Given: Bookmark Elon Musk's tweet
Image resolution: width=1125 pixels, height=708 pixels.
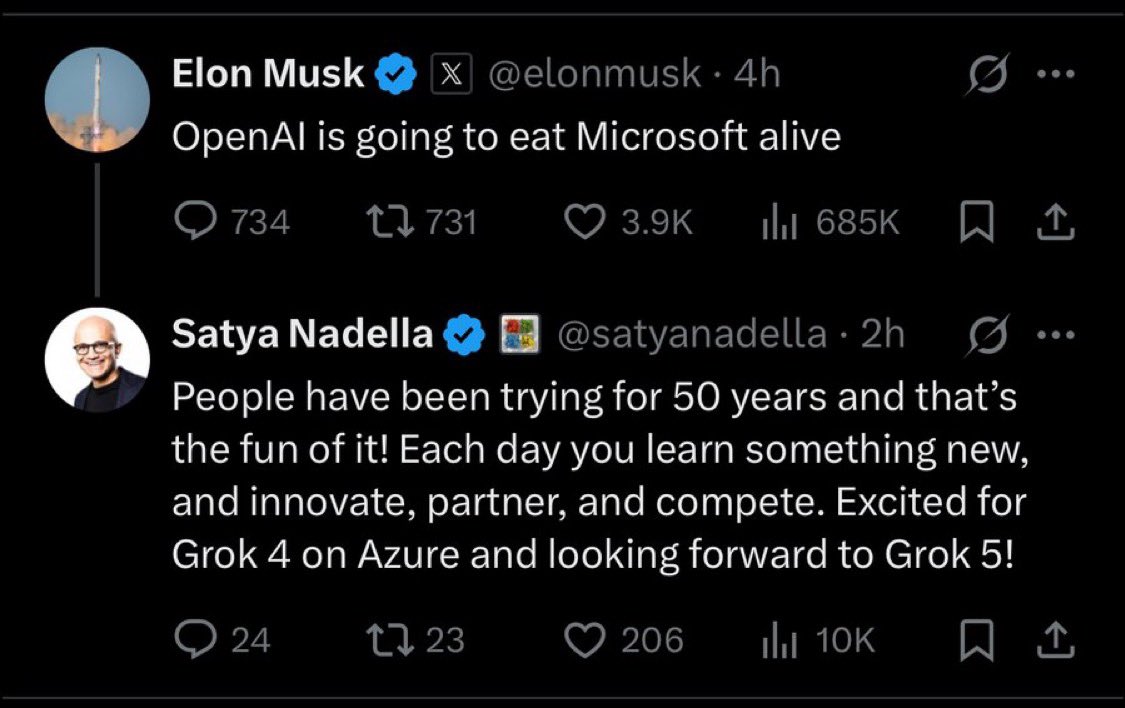Looking at the screenshot, I should (x=975, y=222).
